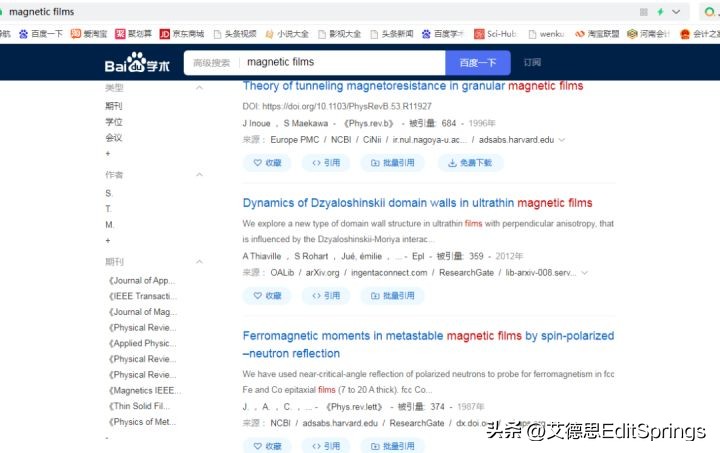Open the 头条新闻 bookmark
The height and width of the screenshot is (453, 720).
pos(392,34)
